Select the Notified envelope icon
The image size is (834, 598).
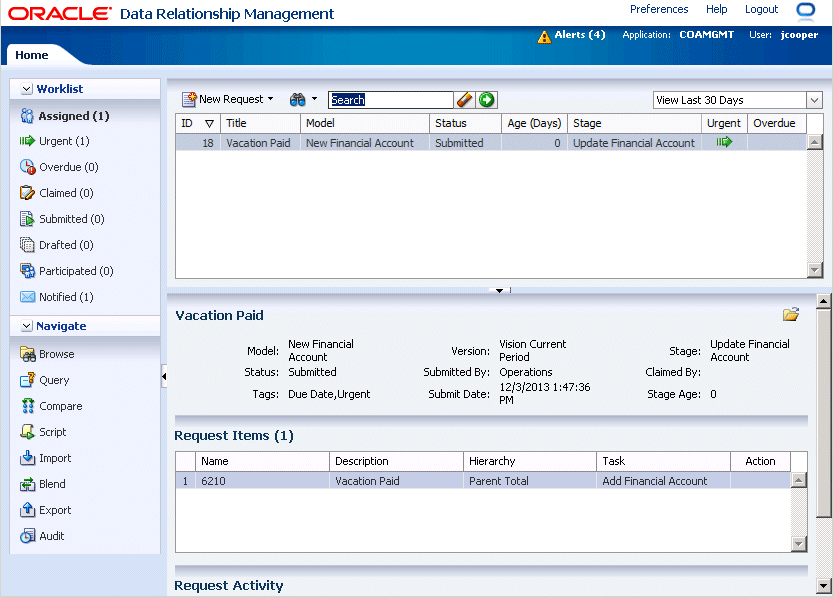[27, 297]
